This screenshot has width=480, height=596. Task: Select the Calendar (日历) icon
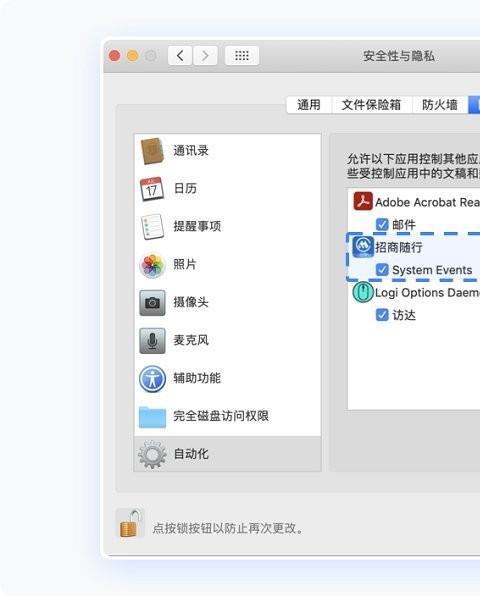pos(152,189)
